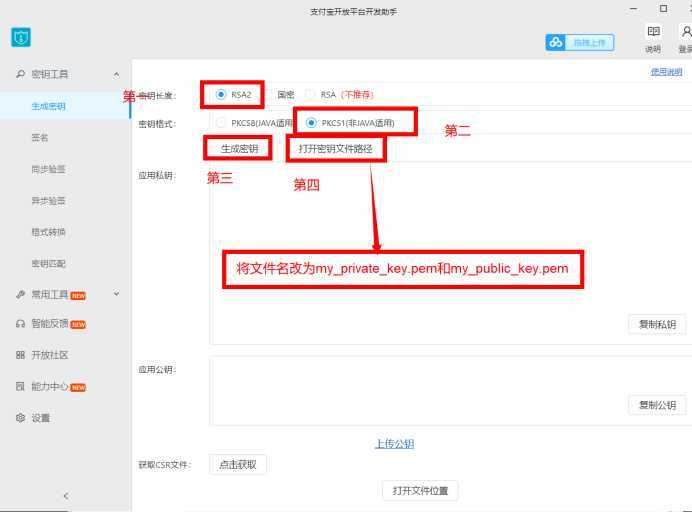This screenshot has width=692, height=513.
Task: Click the cloud upload icon in header
Action: [x=556, y=43]
